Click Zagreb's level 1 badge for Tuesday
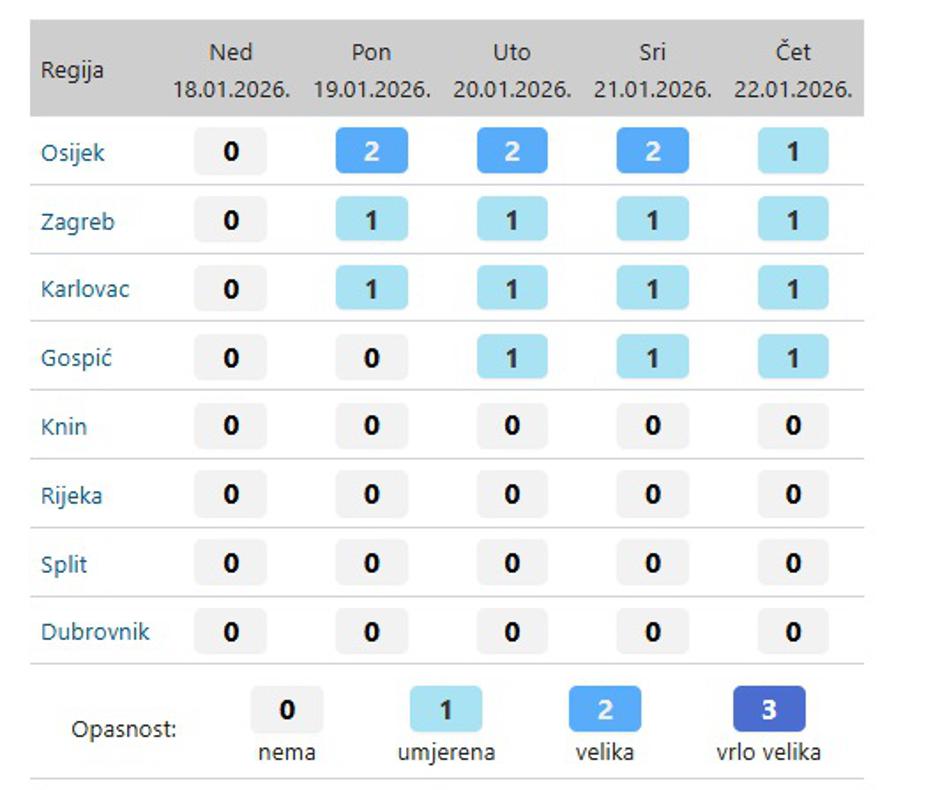This screenshot has width=940, height=790. 512,220
